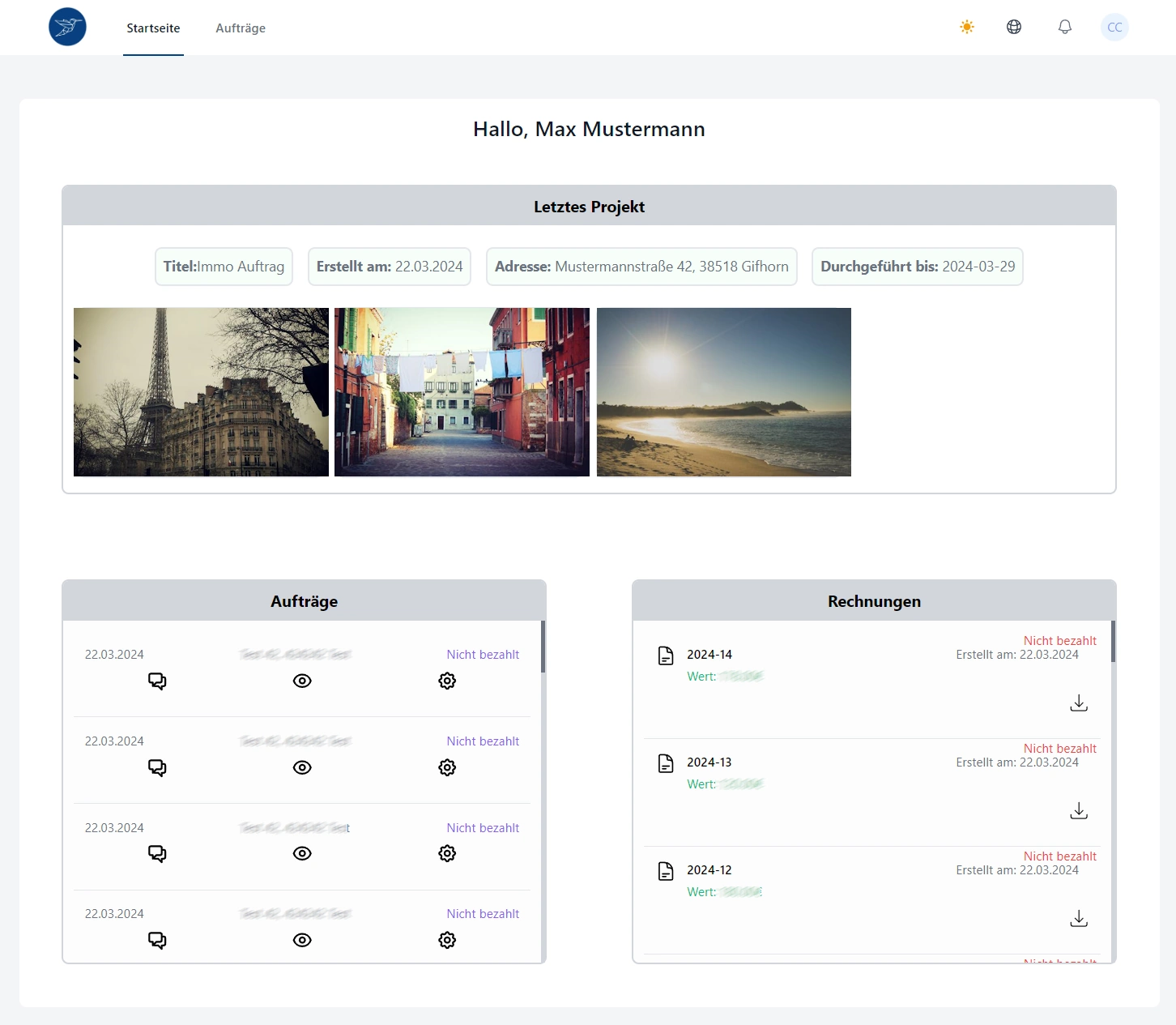Click invoice number 2024-14
Screen dimensions: 1176x1025
(x=709, y=655)
